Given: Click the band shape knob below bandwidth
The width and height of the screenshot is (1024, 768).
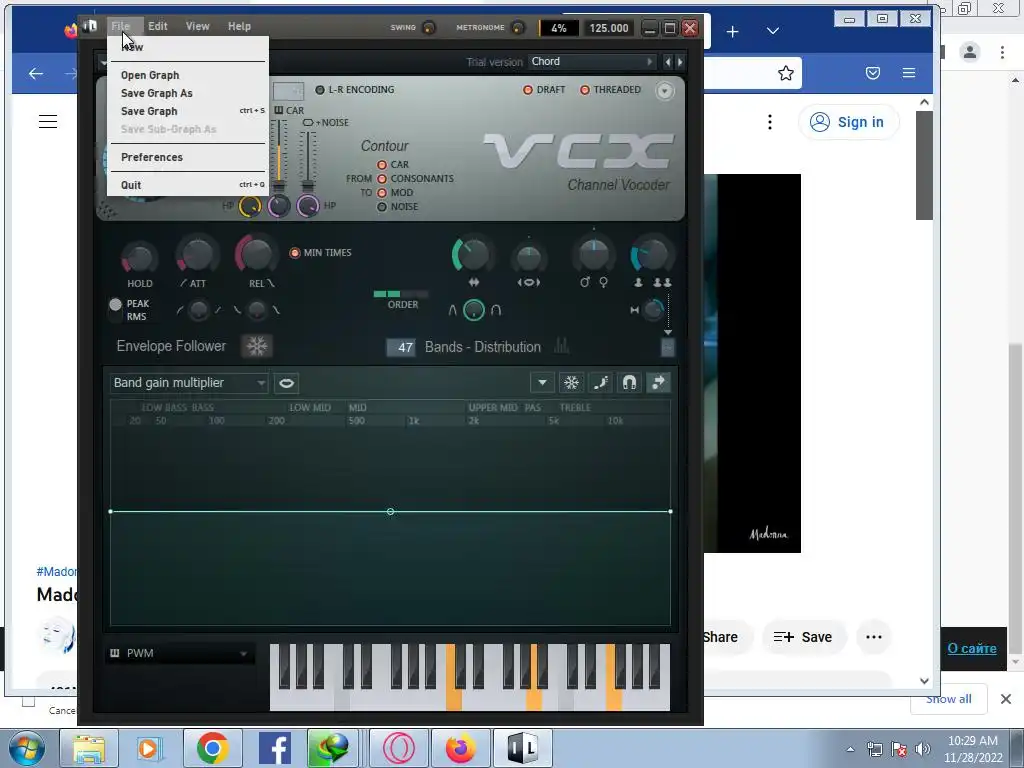Looking at the screenshot, I should click(x=473, y=310).
